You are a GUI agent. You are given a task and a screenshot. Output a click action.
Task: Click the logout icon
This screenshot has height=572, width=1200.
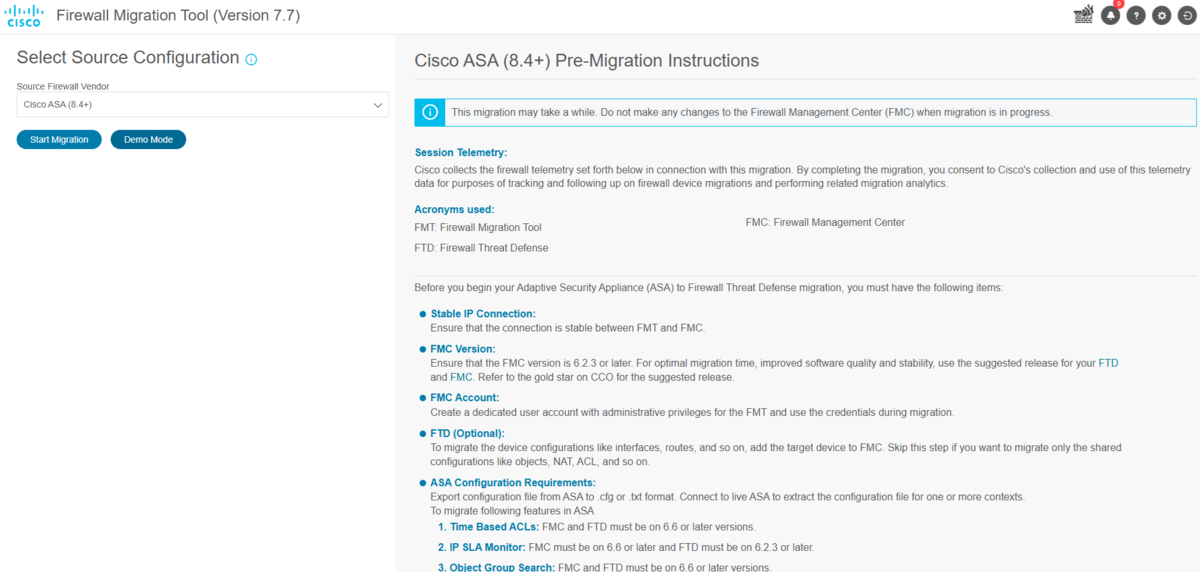tap(1187, 15)
